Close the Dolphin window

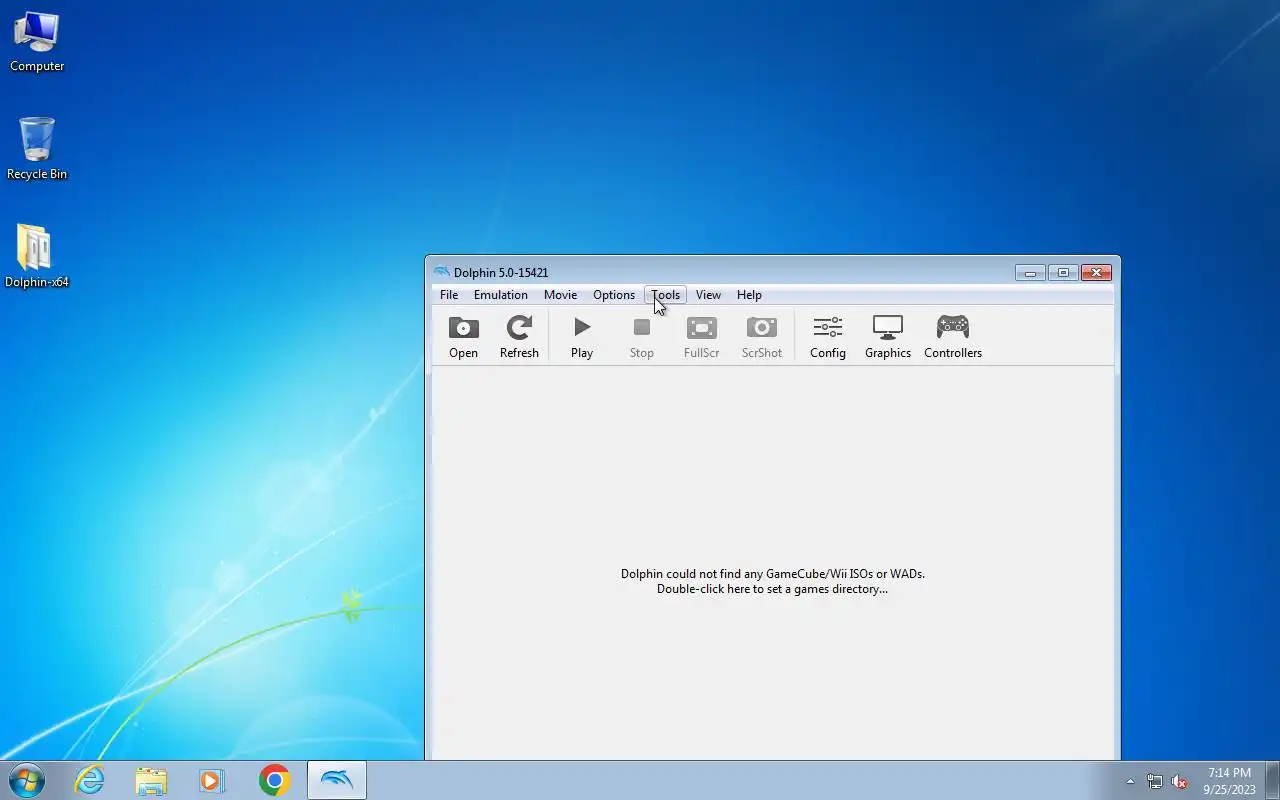tap(1096, 273)
